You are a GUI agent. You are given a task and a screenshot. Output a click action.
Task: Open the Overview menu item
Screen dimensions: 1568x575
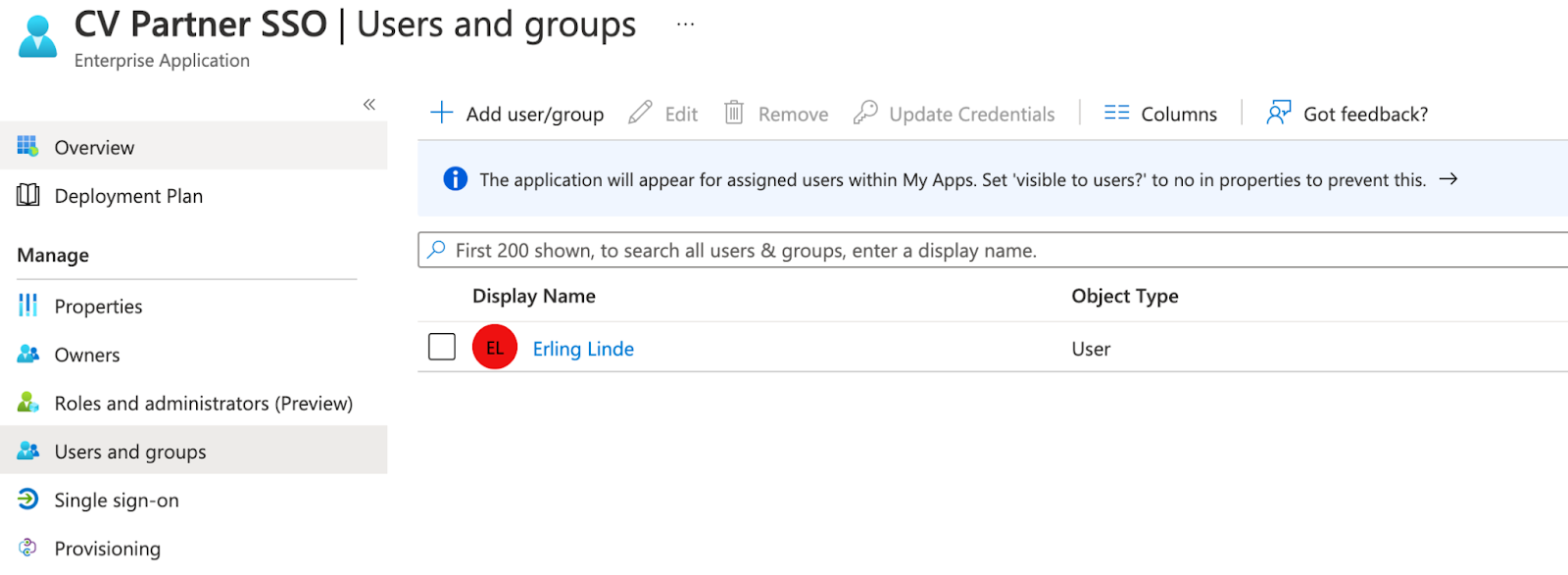[x=94, y=147]
